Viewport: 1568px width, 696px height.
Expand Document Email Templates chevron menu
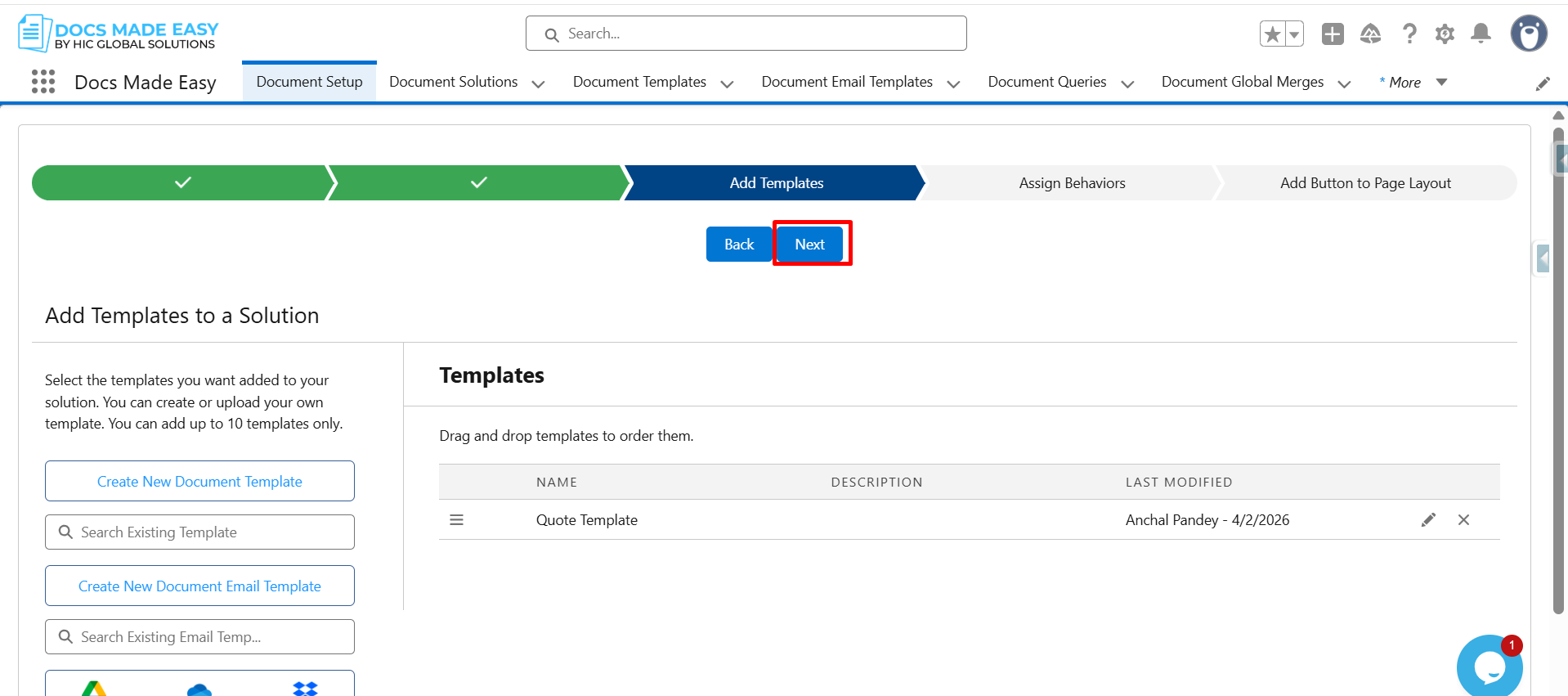click(953, 83)
